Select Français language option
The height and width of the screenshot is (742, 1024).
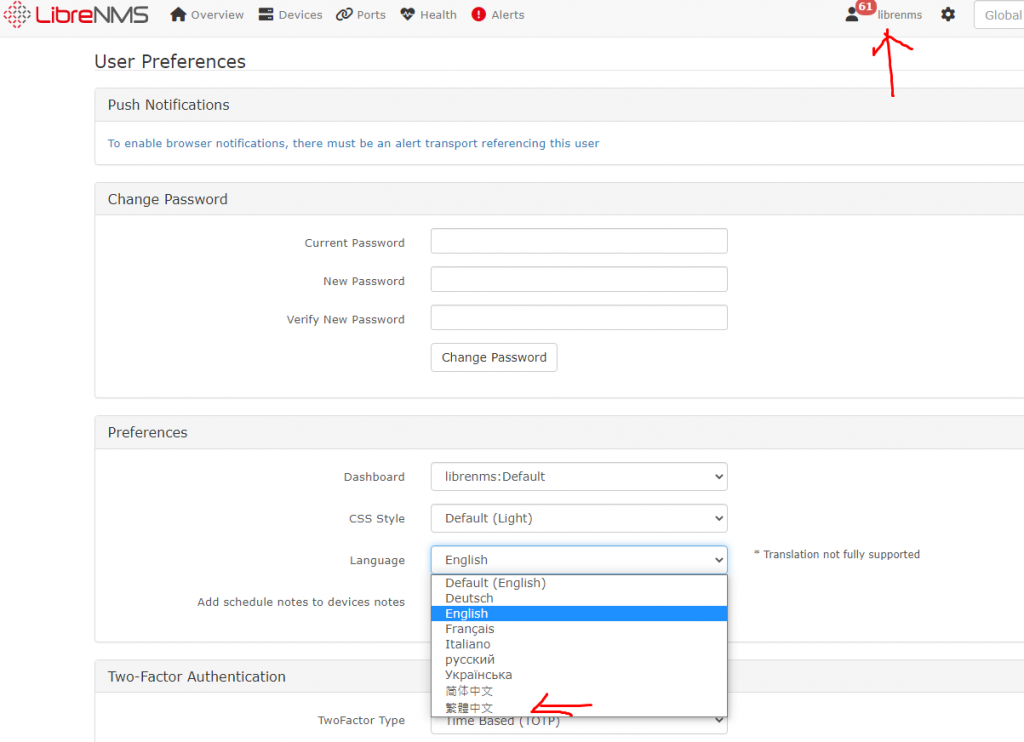point(579,629)
